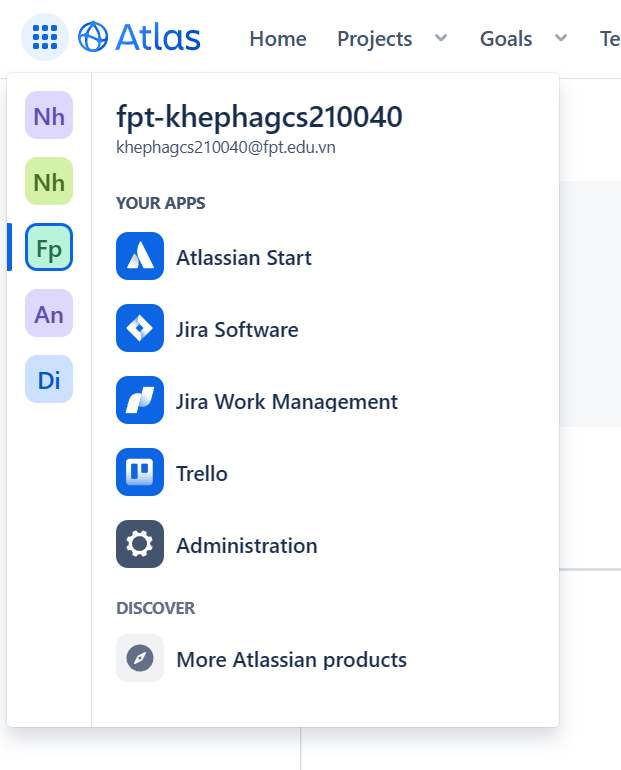Viewport: 621px width, 770px height.
Task: Open Administration settings
Action: (247, 546)
